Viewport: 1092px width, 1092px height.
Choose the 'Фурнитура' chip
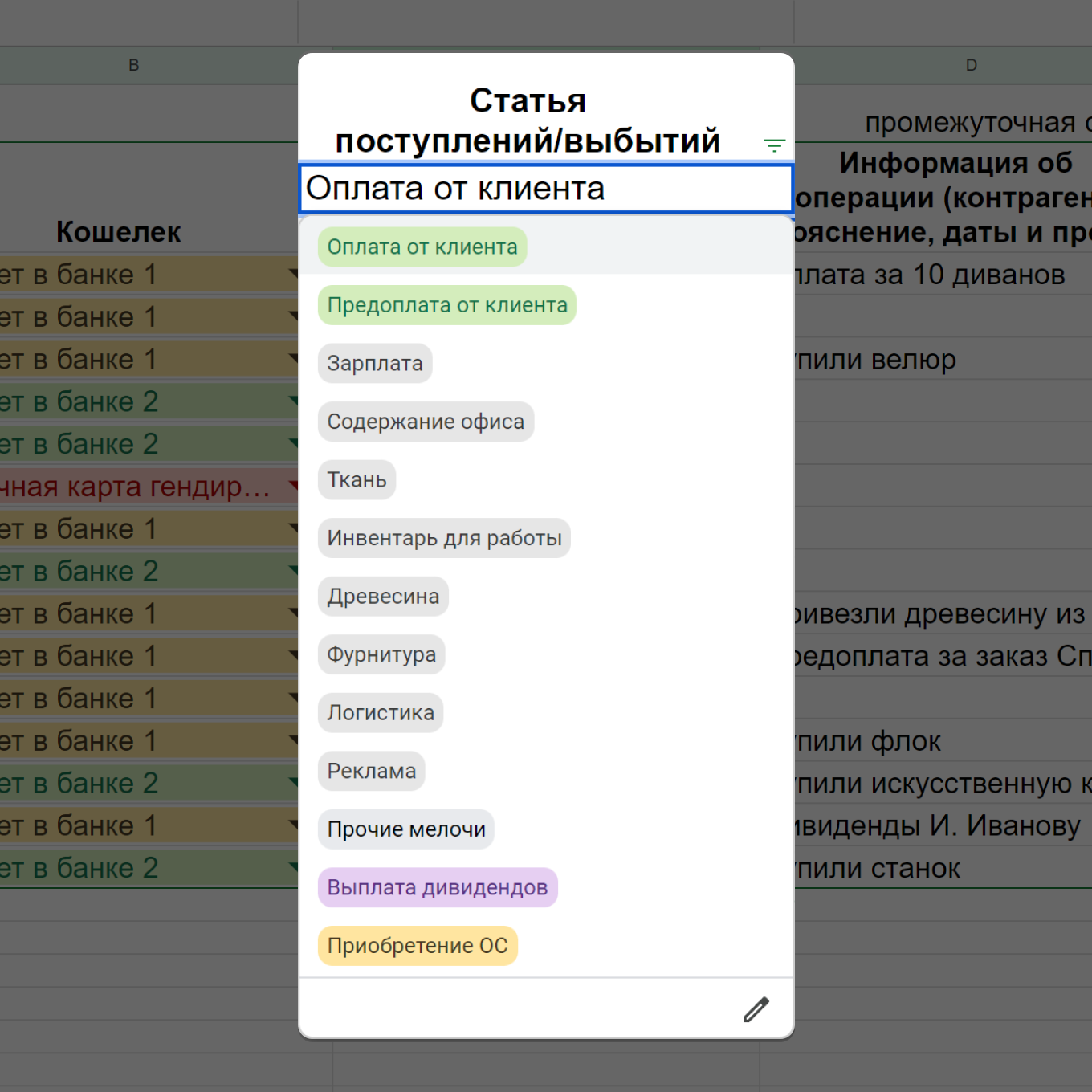point(381,654)
